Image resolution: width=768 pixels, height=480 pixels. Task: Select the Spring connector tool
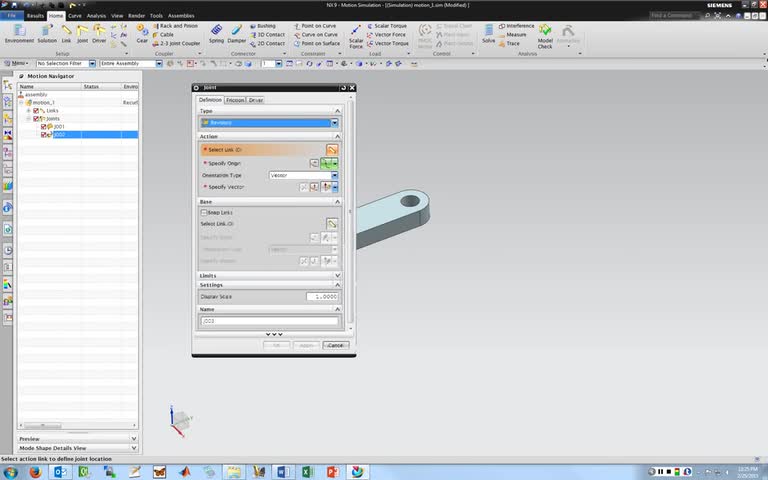pyautogui.click(x=216, y=32)
